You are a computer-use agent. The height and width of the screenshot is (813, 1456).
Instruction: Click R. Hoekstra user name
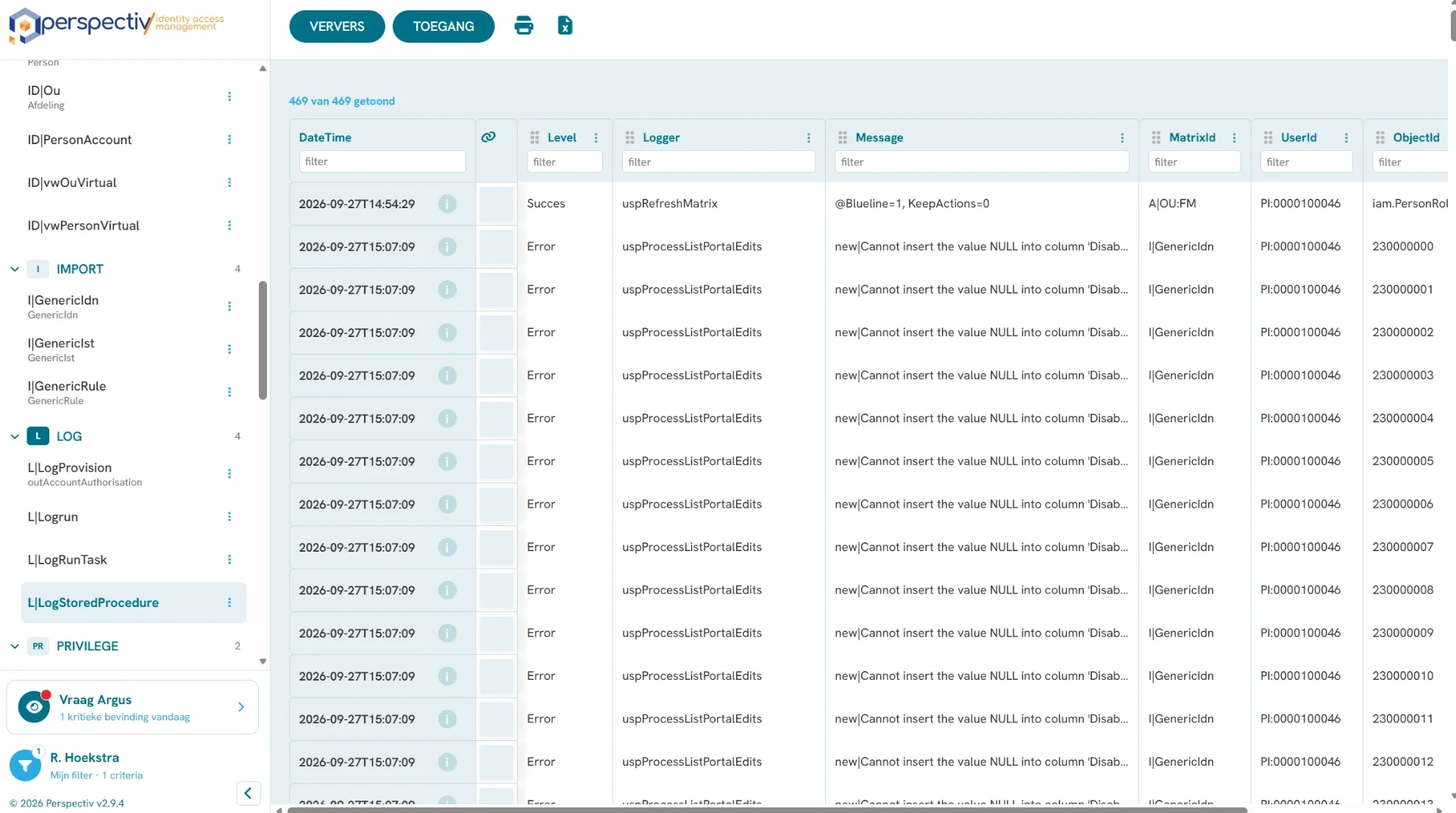click(x=85, y=757)
